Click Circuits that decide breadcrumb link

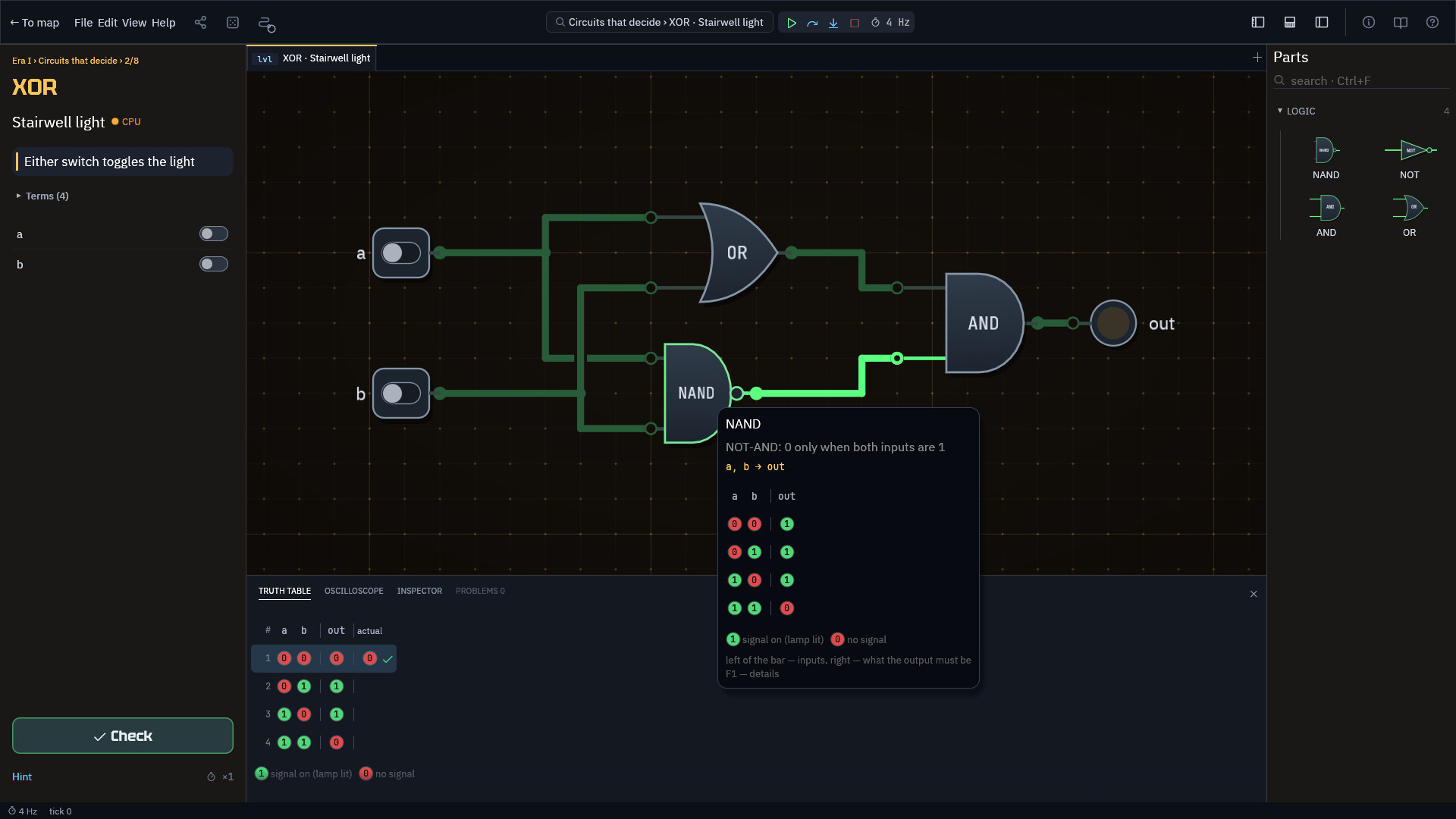click(x=77, y=61)
